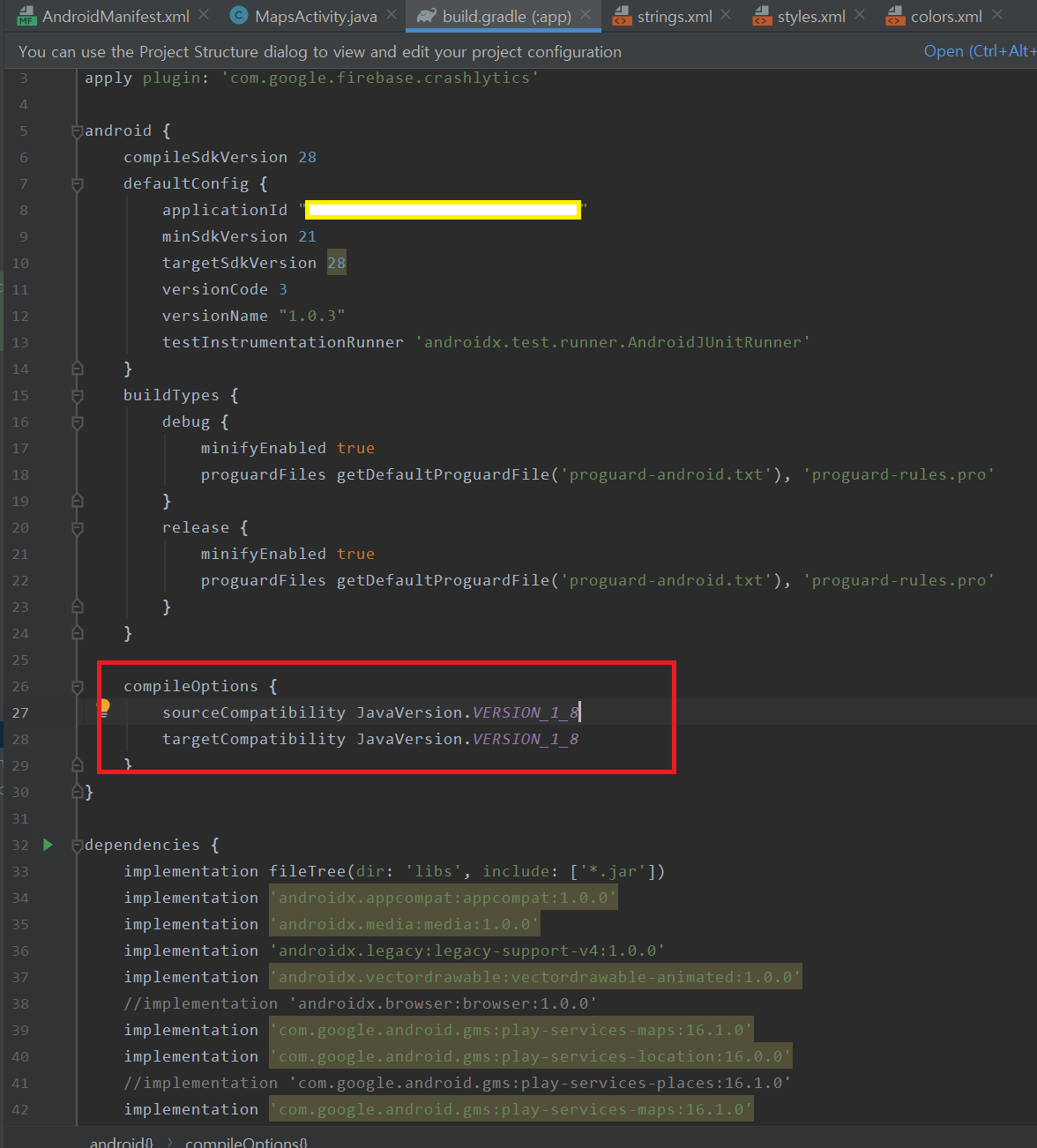The image size is (1037, 1148).
Task: Fold the release block in the gutter
Action: pyautogui.click(x=77, y=528)
